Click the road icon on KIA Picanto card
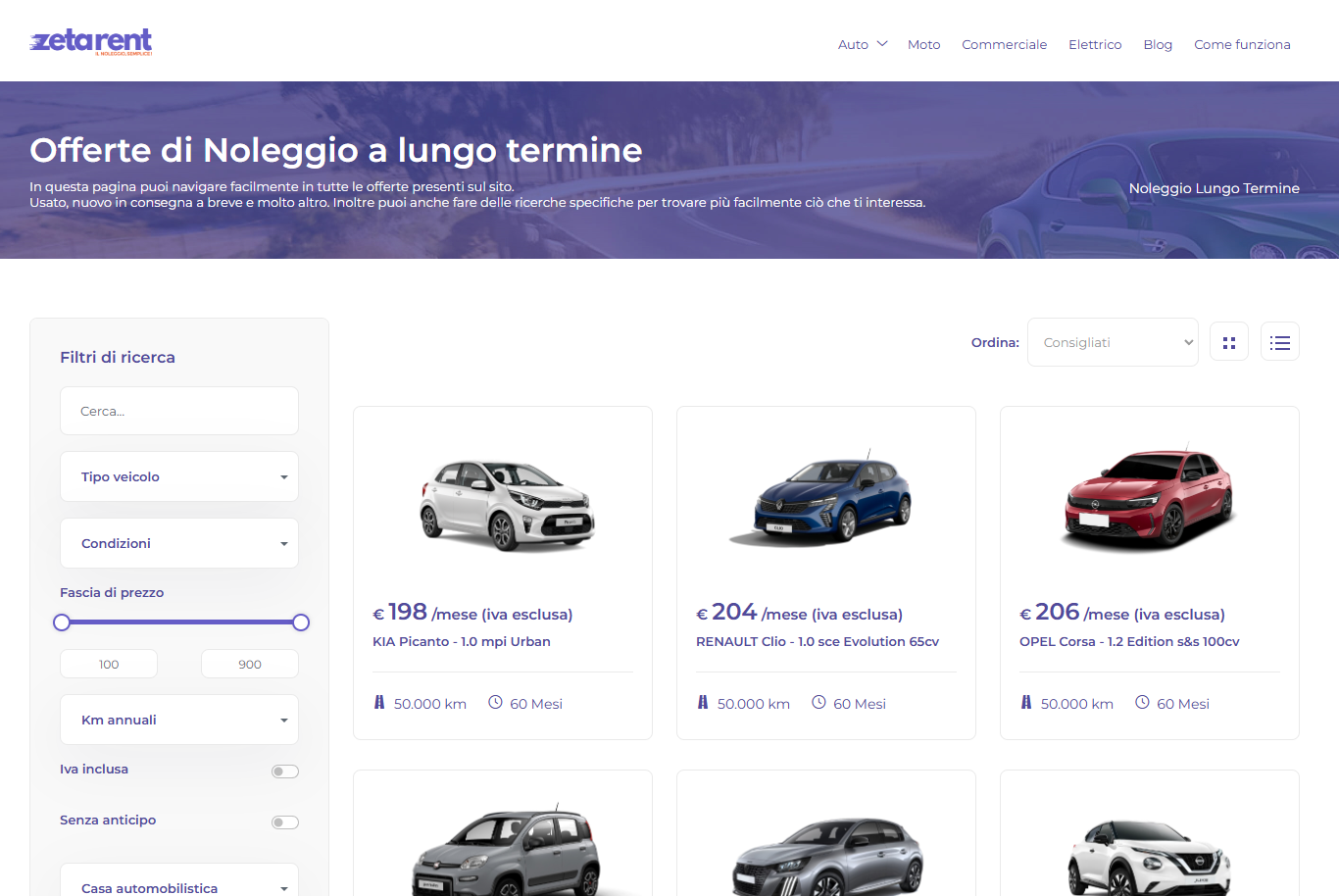 click(379, 703)
